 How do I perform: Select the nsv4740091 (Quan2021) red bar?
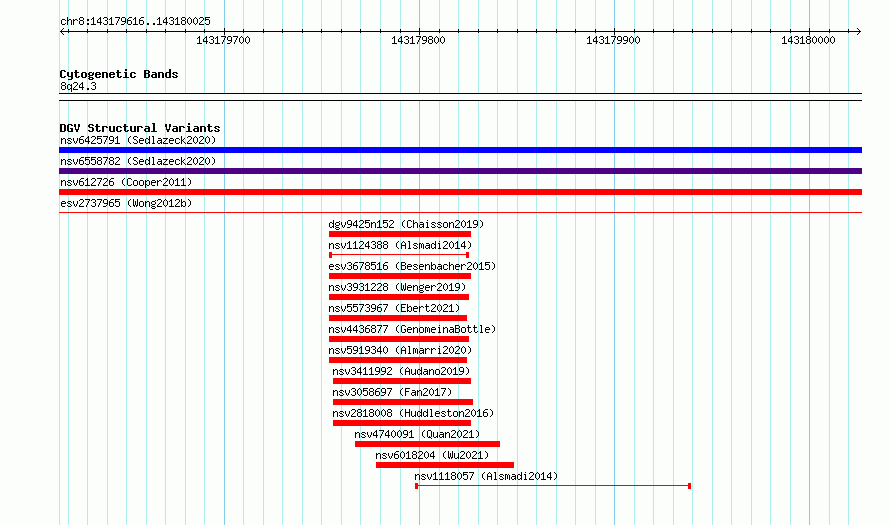[427, 444]
